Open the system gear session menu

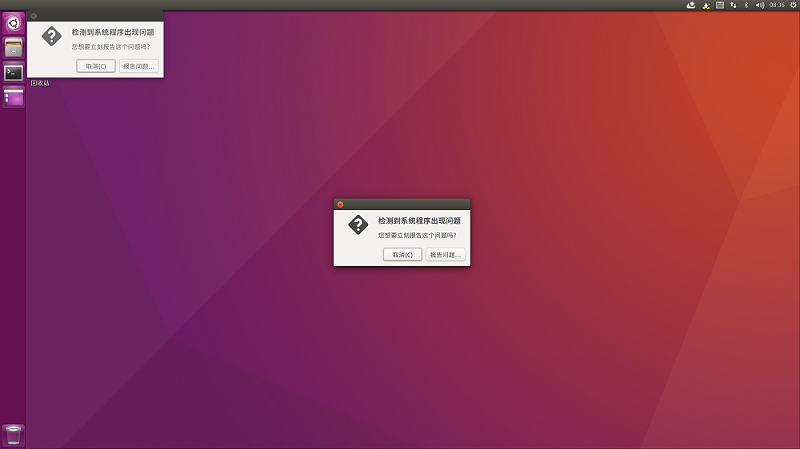pyautogui.click(x=792, y=5)
